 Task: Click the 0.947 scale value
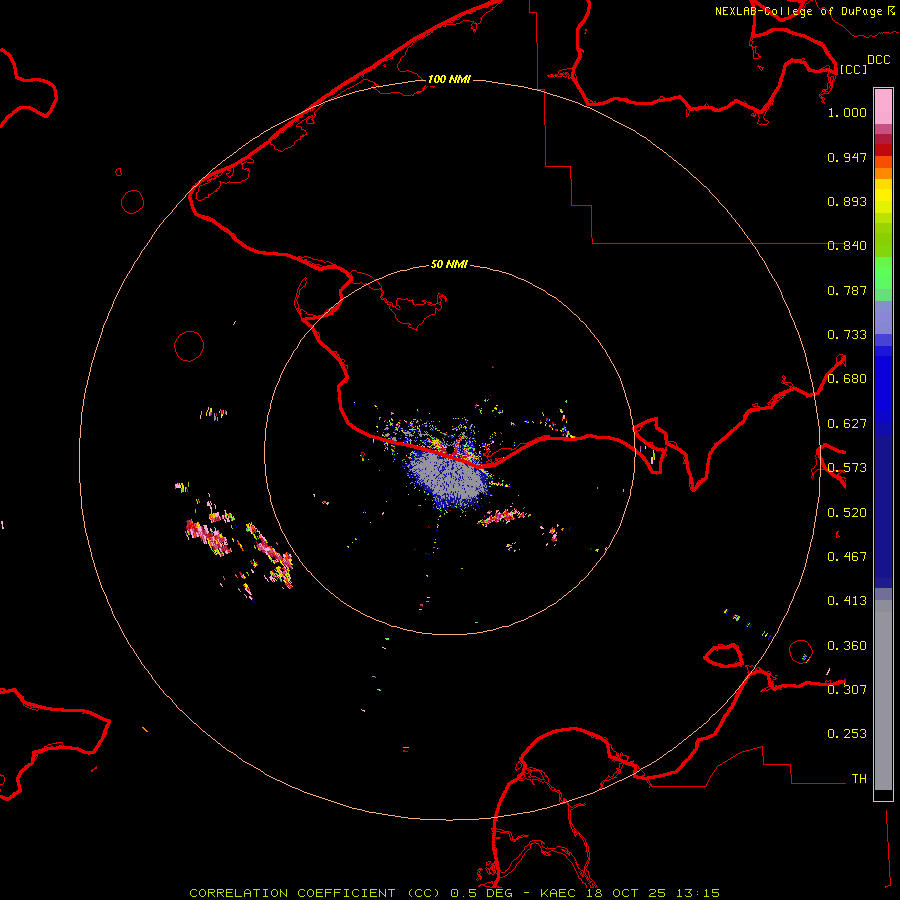click(x=847, y=157)
